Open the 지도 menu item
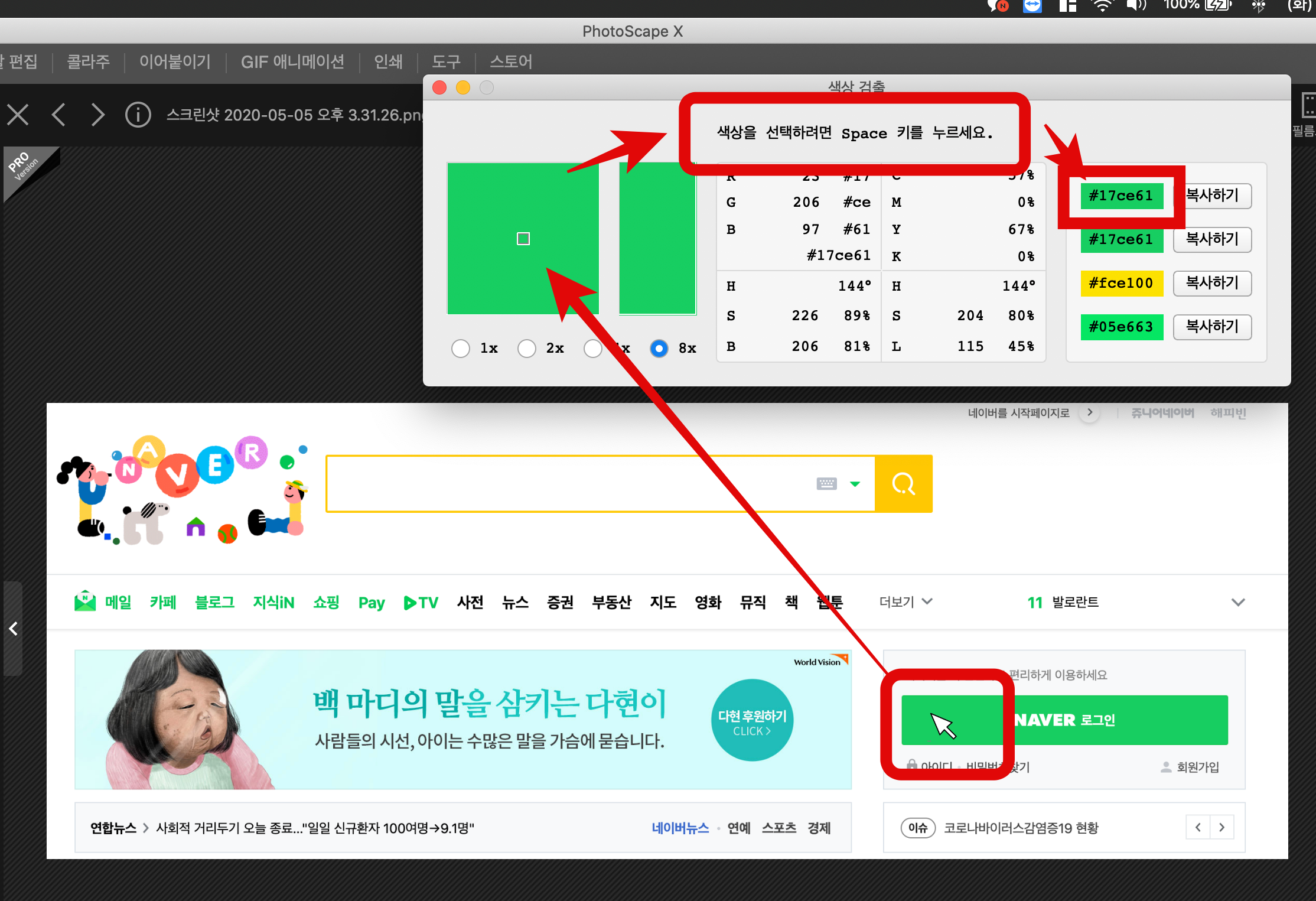Screen dimensions: 1316x901 663,602
